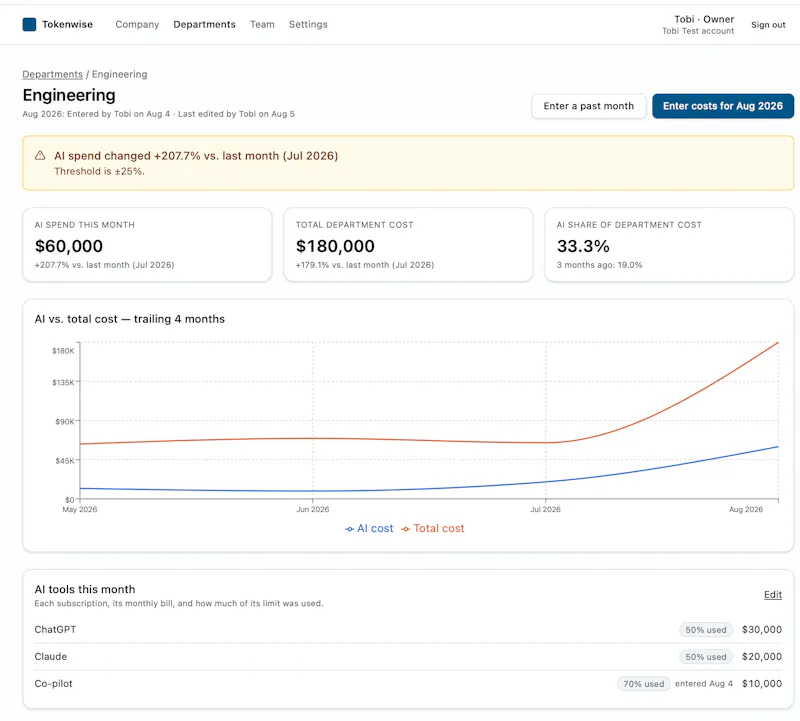Click the 70% used badge for Co-pilot
This screenshot has height=721, width=800.
(644, 684)
